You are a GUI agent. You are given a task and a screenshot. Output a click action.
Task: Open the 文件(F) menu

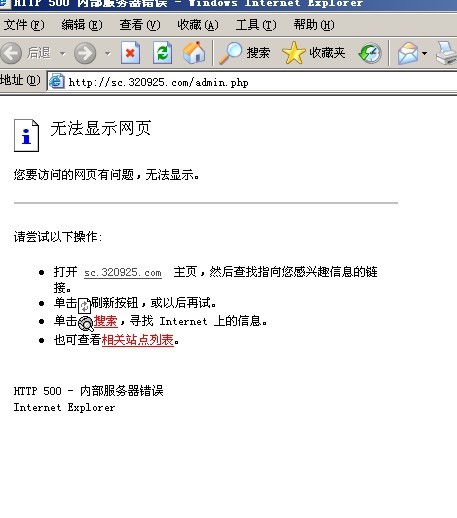coord(24,25)
